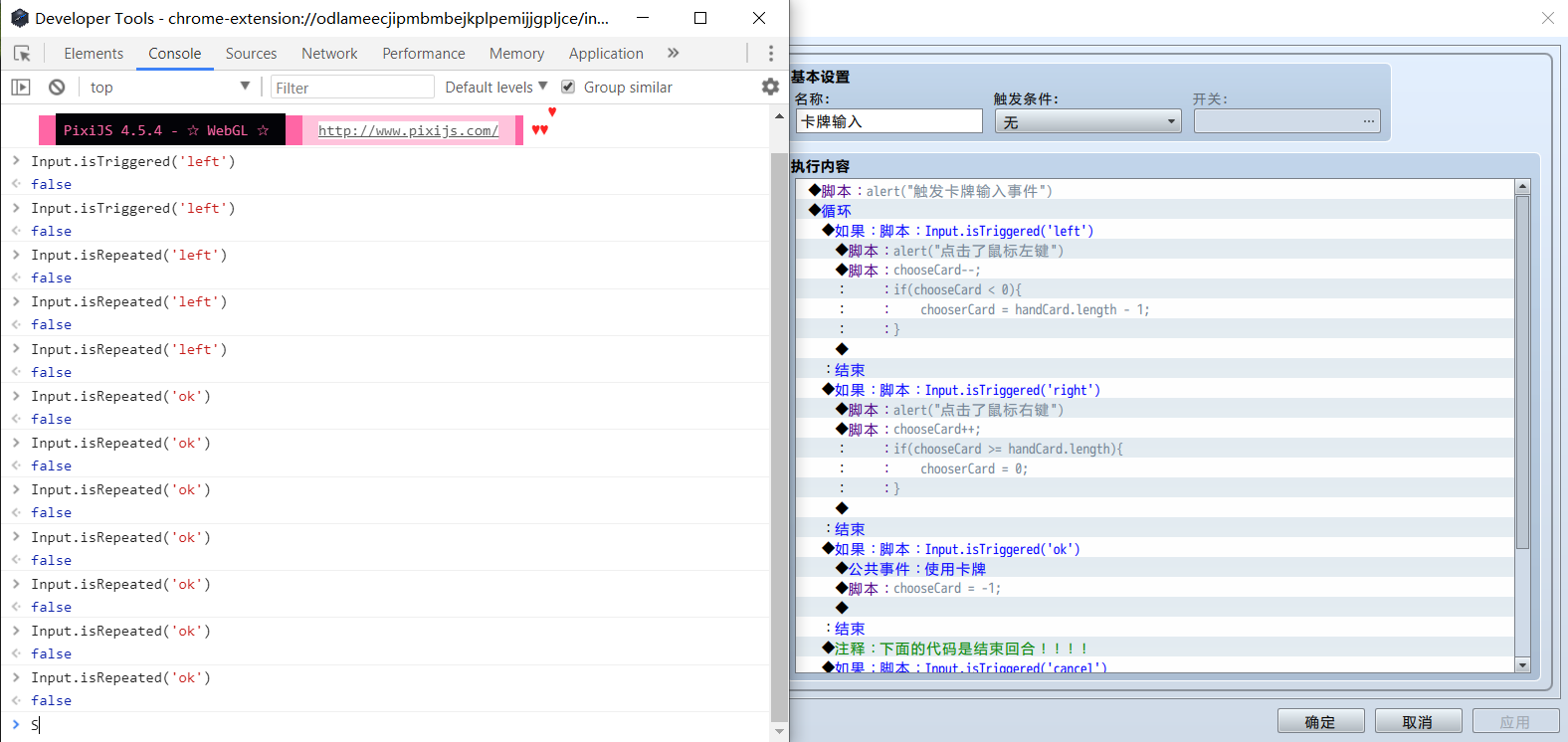Click the 名称 field containing 卡牌输入
The image size is (1568, 742).
pyautogui.click(x=889, y=121)
